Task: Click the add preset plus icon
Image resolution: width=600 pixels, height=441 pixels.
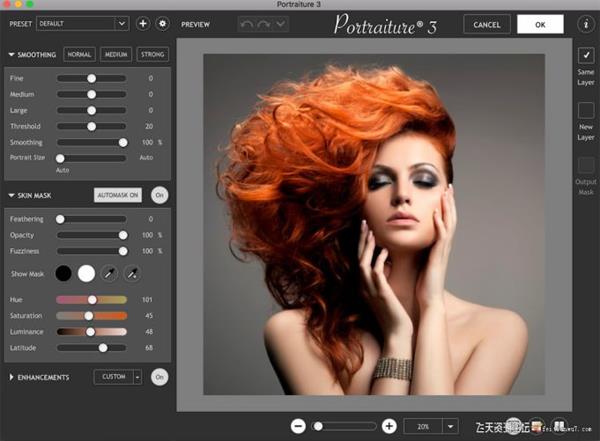Action: coord(143,22)
